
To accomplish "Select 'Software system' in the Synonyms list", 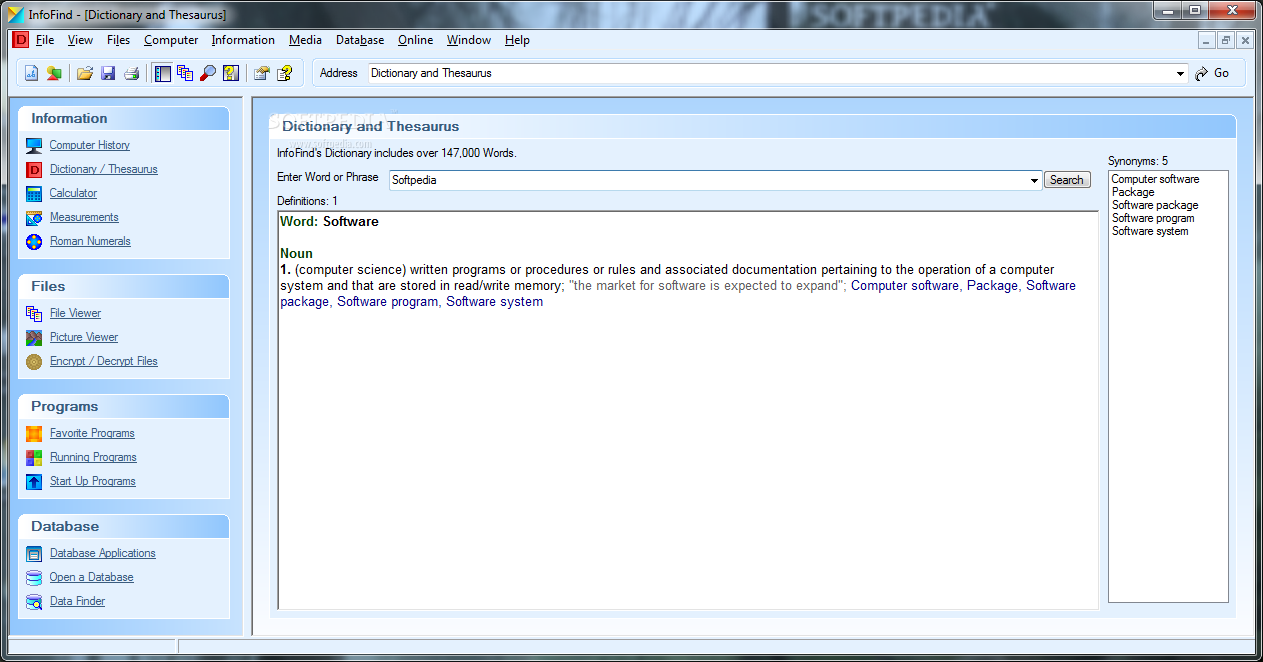I will click(x=1150, y=231).
